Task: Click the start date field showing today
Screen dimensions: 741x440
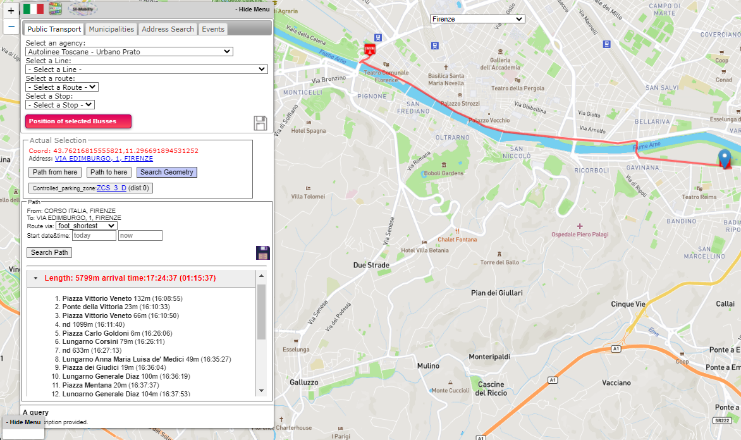Action: [x=94, y=236]
